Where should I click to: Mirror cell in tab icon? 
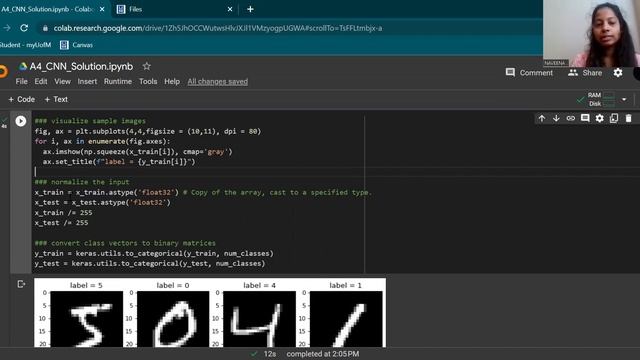pos(614,118)
